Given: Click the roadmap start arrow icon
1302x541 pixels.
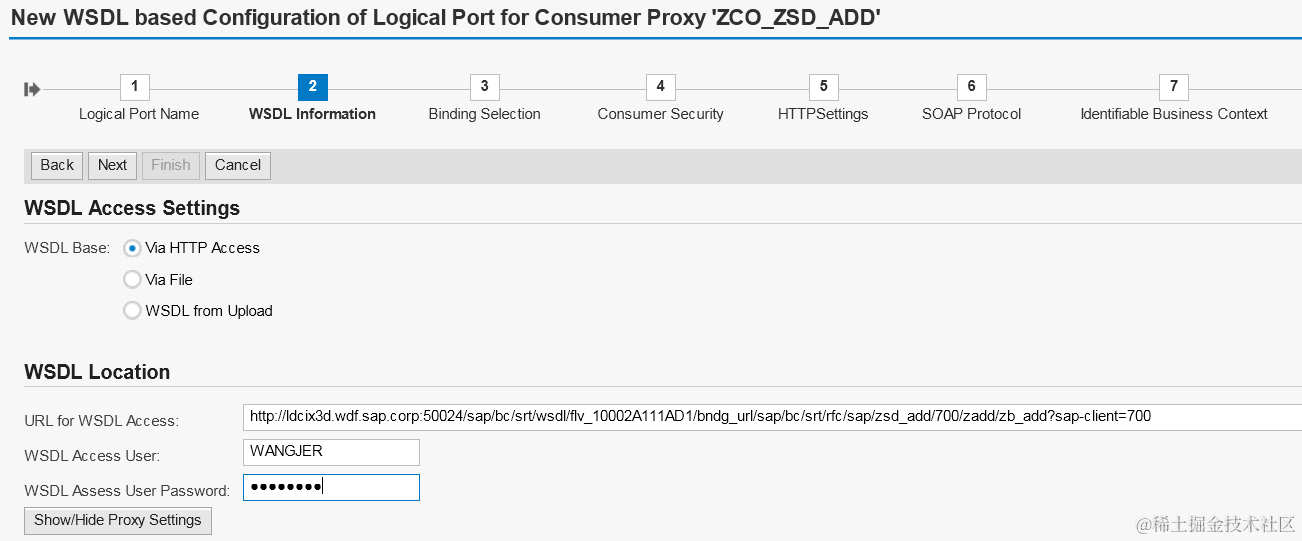Looking at the screenshot, I should point(32,89).
